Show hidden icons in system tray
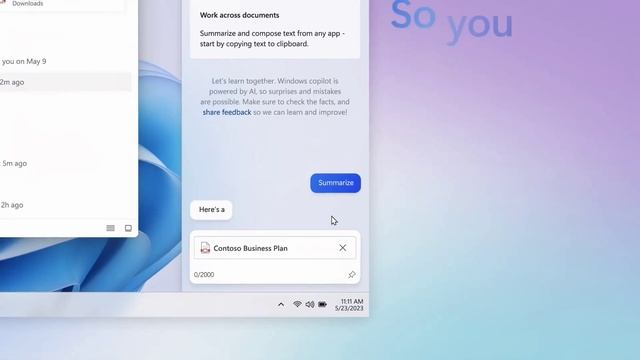Screen dimensions: 640x360 (281, 304)
